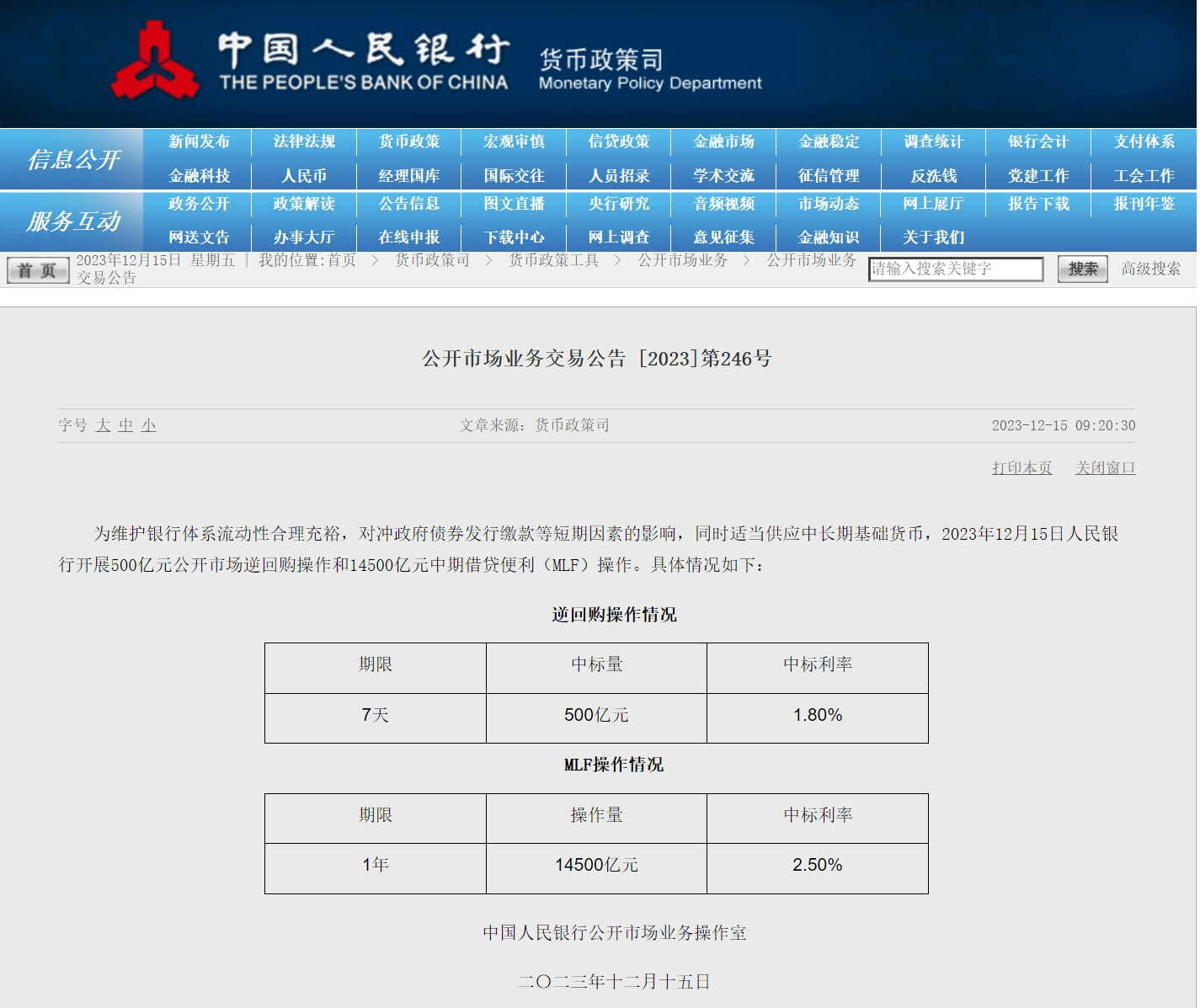This screenshot has width=1200, height=1008.
Task: Click 关闭窗口 to close the window
Action: pos(1105,468)
